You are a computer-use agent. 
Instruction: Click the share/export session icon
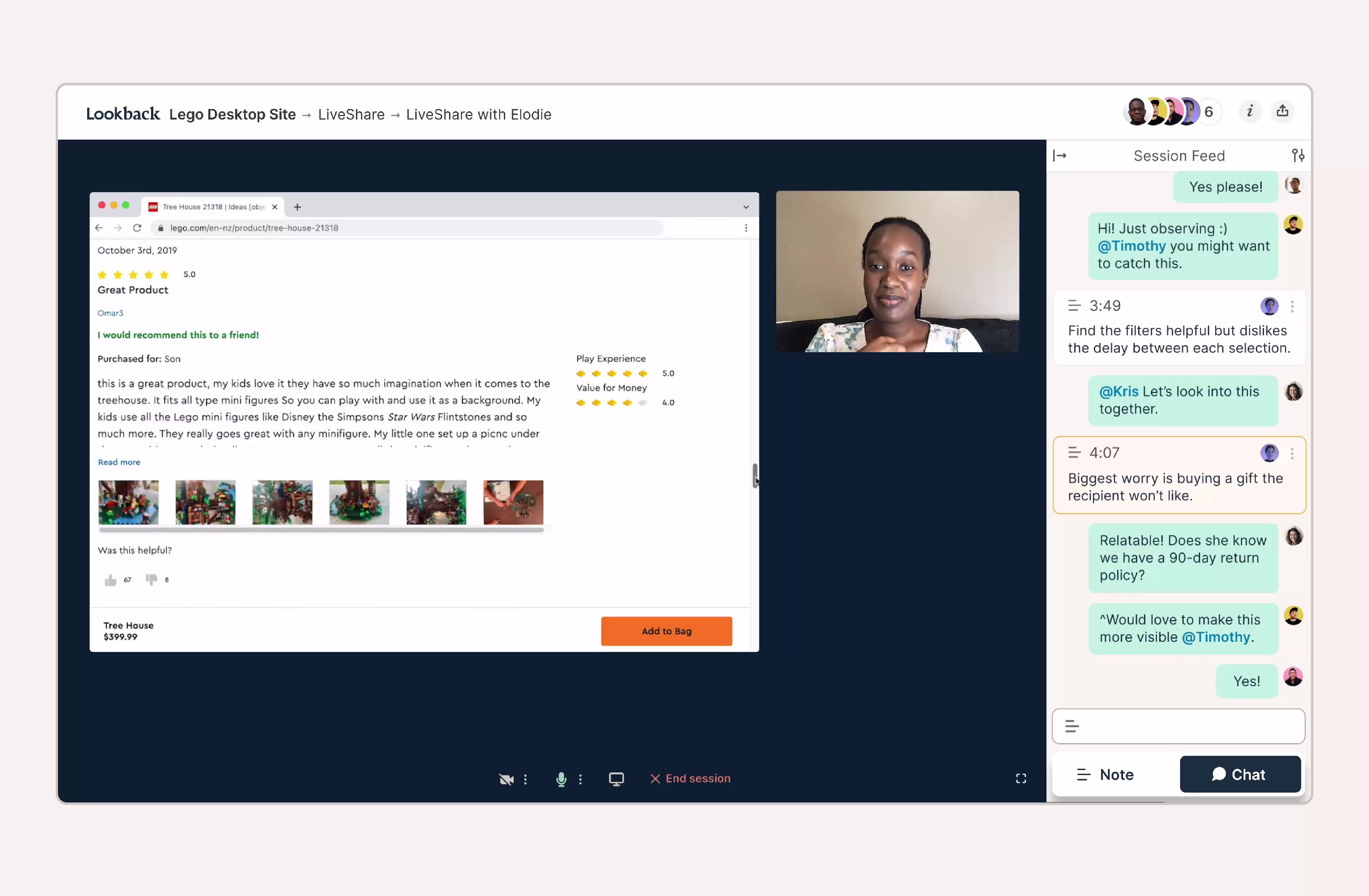(x=1282, y=111)
